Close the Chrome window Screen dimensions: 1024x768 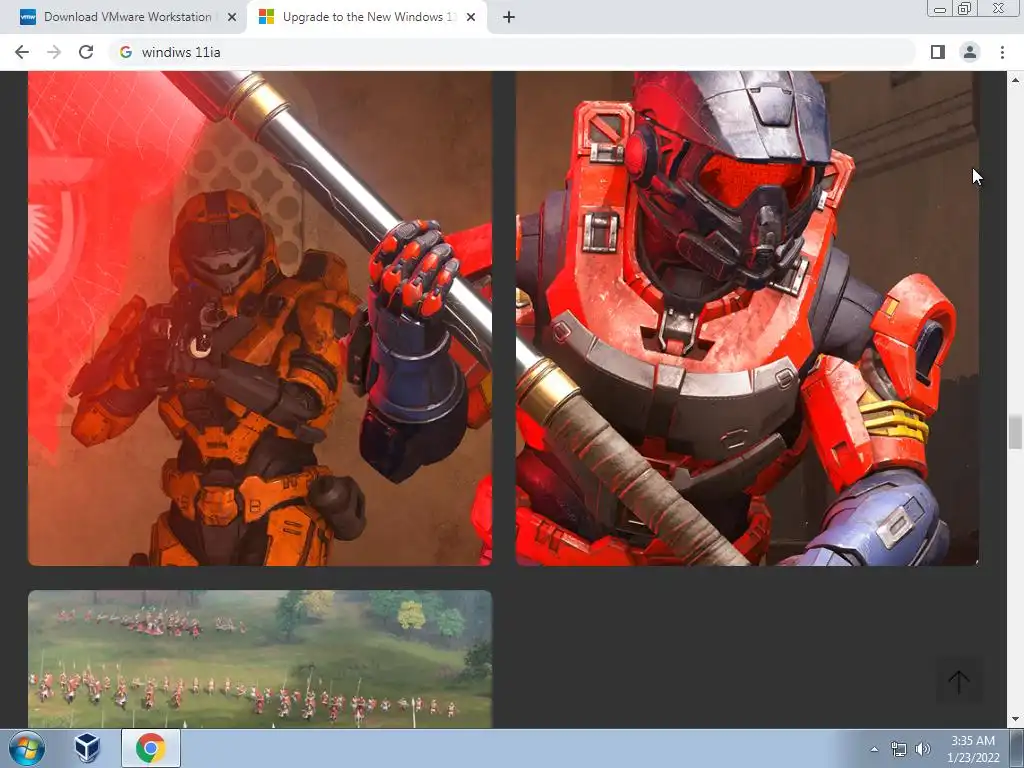999,8
